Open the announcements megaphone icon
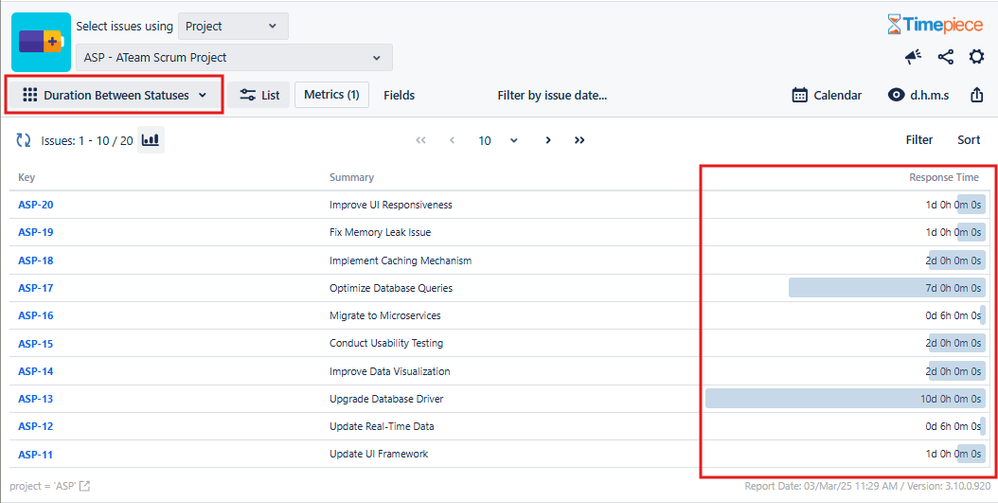The width and height of the screenshot is (998, 503). click(913, 57)
